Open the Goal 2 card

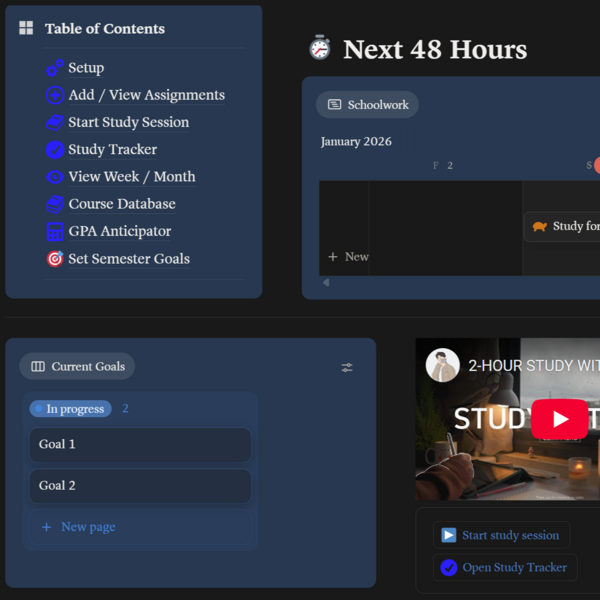tap(140, 486)
